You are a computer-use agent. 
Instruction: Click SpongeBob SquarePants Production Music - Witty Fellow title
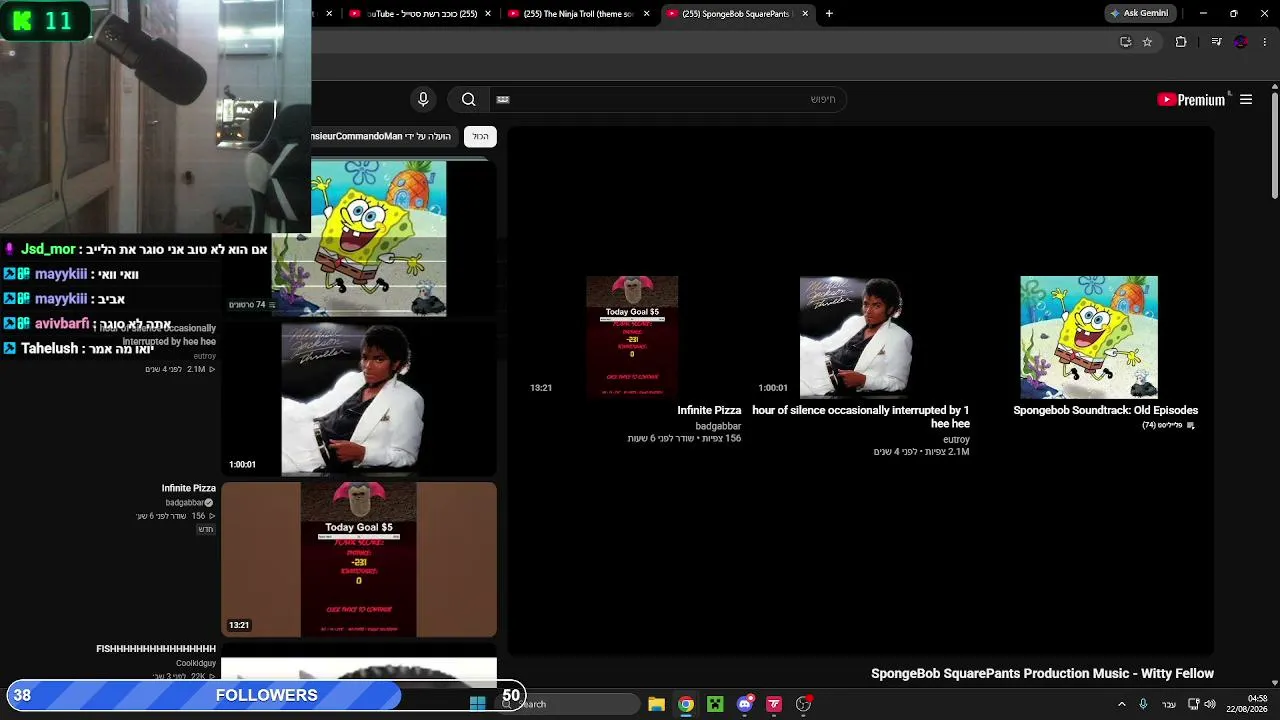1042,674
